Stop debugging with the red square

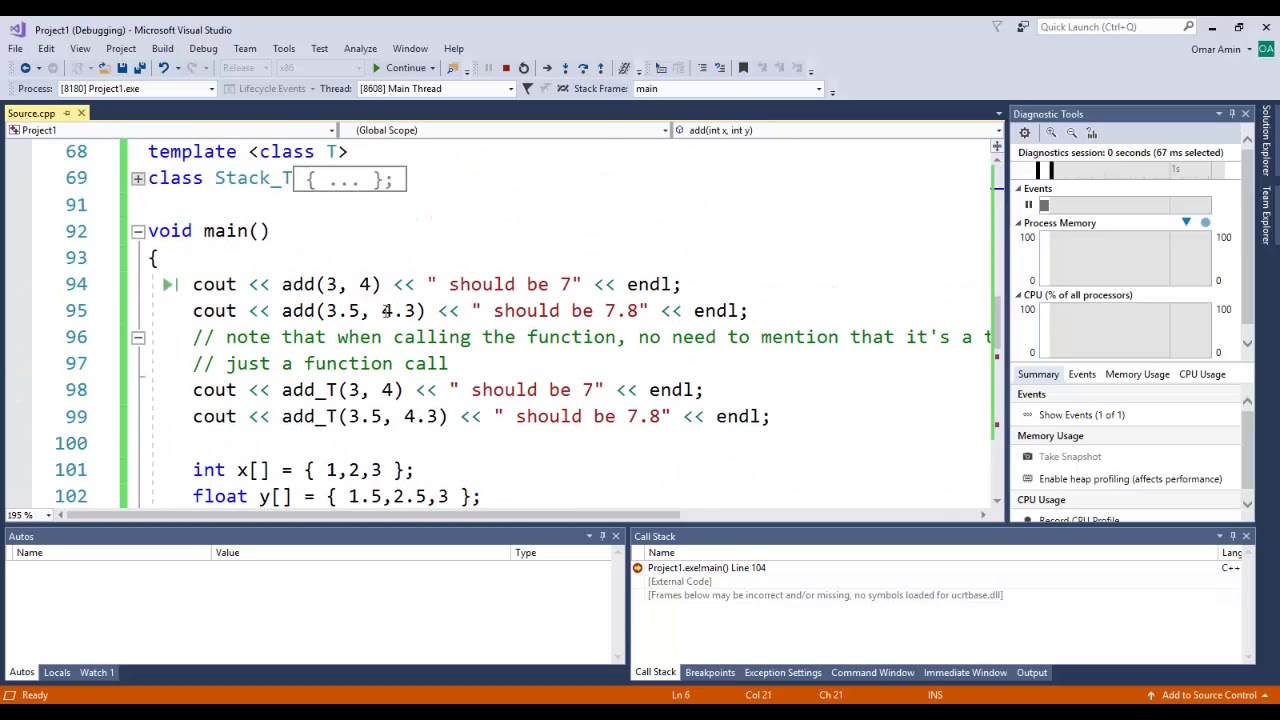(x=506, y=68)
